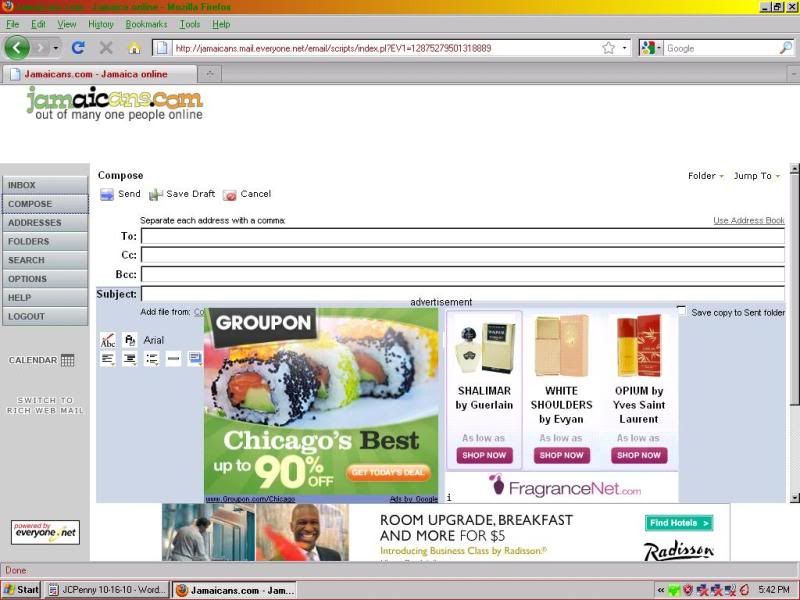Click the blue insert image icon in toolbar
The width and height of the screenshot is (800, 600).
click(195, 359)
